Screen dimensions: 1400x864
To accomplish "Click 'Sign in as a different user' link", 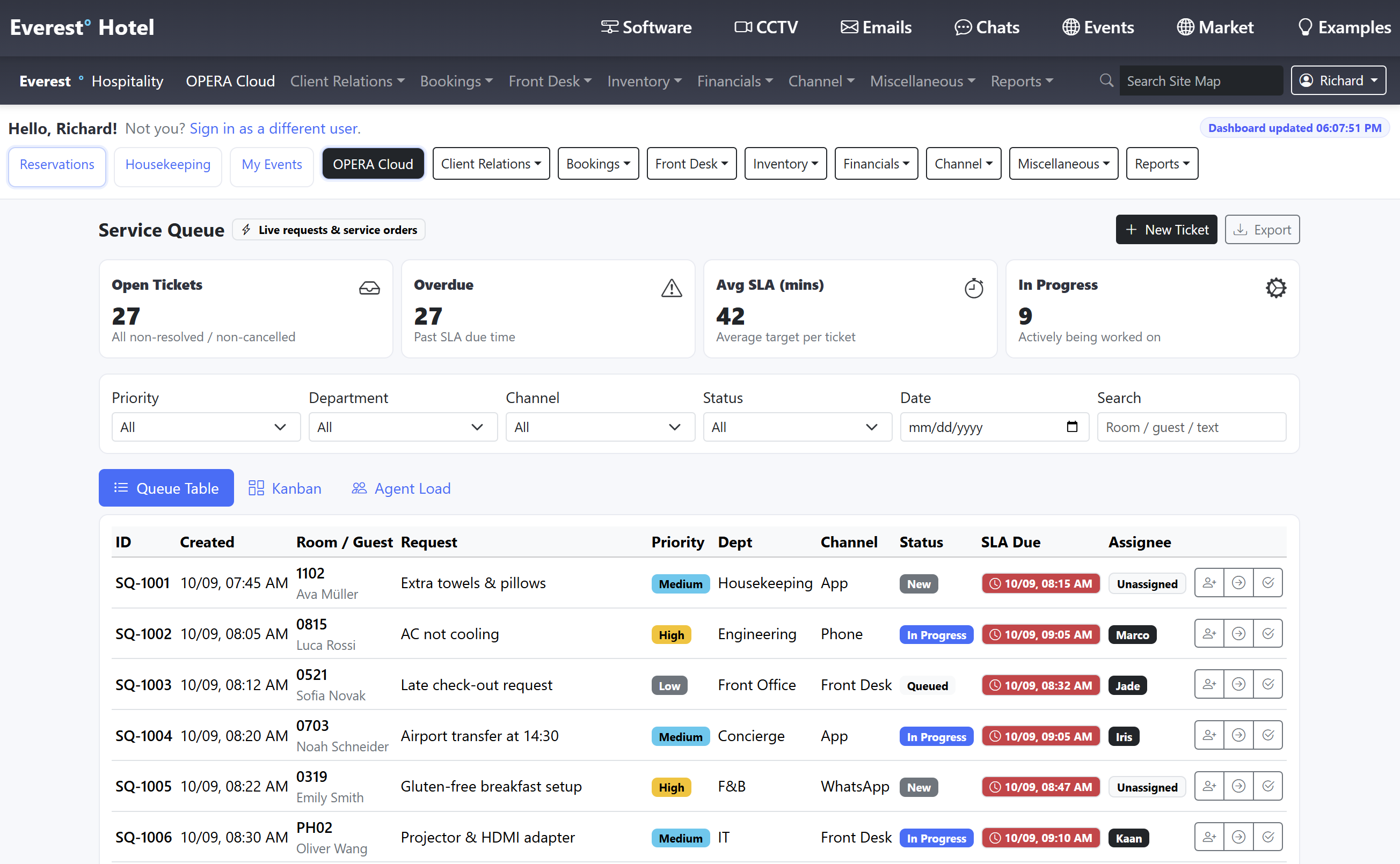I will point(275,129).
